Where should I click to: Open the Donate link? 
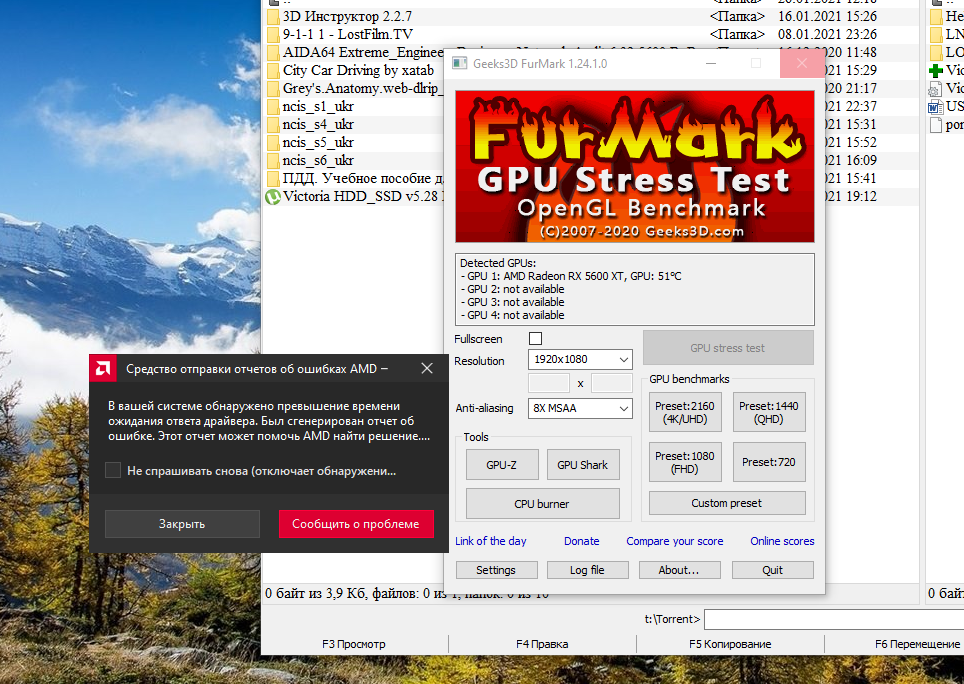(x=582, y=541)
